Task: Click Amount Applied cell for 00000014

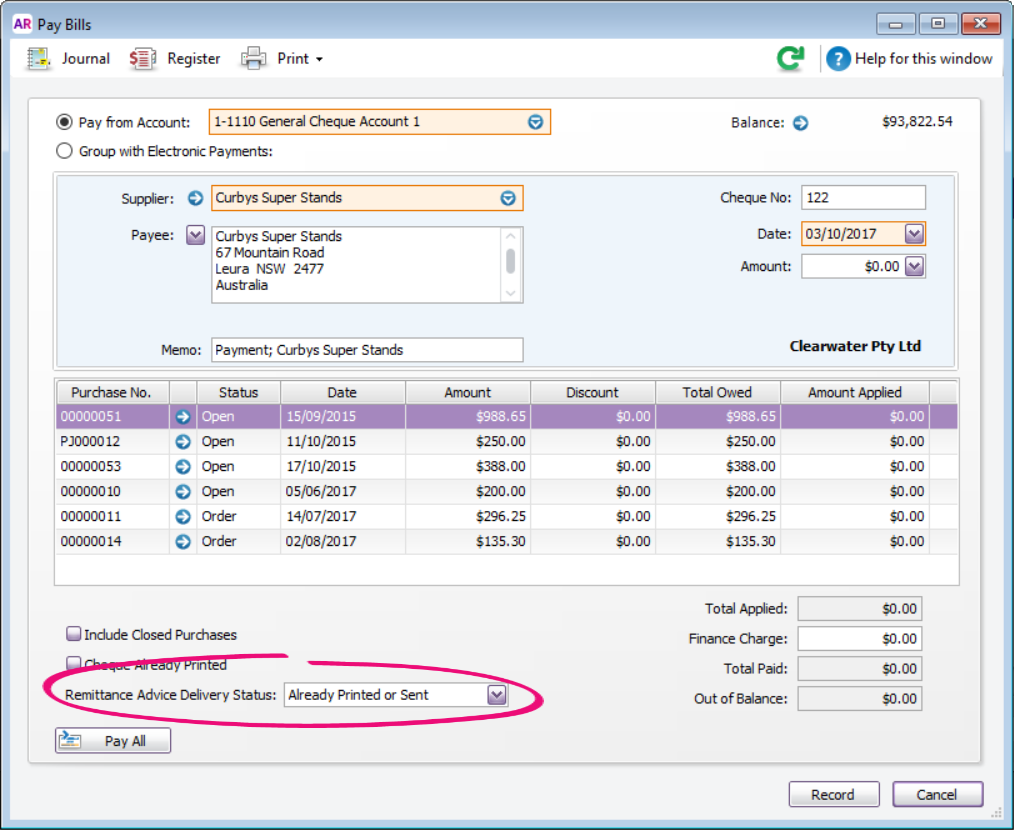Action: 855,541
